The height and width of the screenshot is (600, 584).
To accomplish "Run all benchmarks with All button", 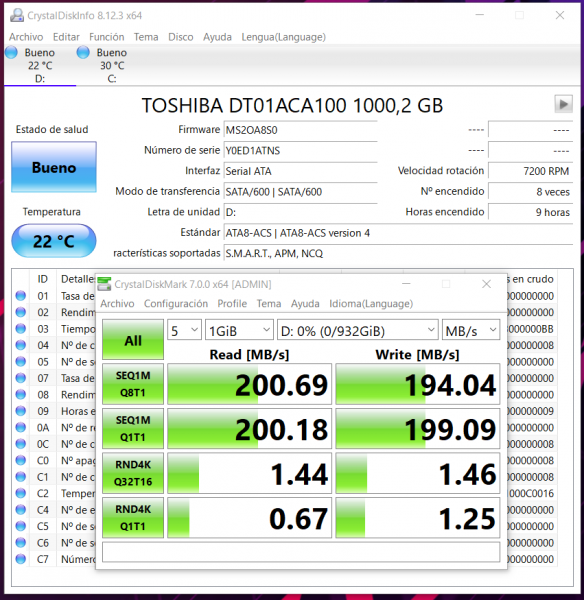I will [x=133, y=340].
